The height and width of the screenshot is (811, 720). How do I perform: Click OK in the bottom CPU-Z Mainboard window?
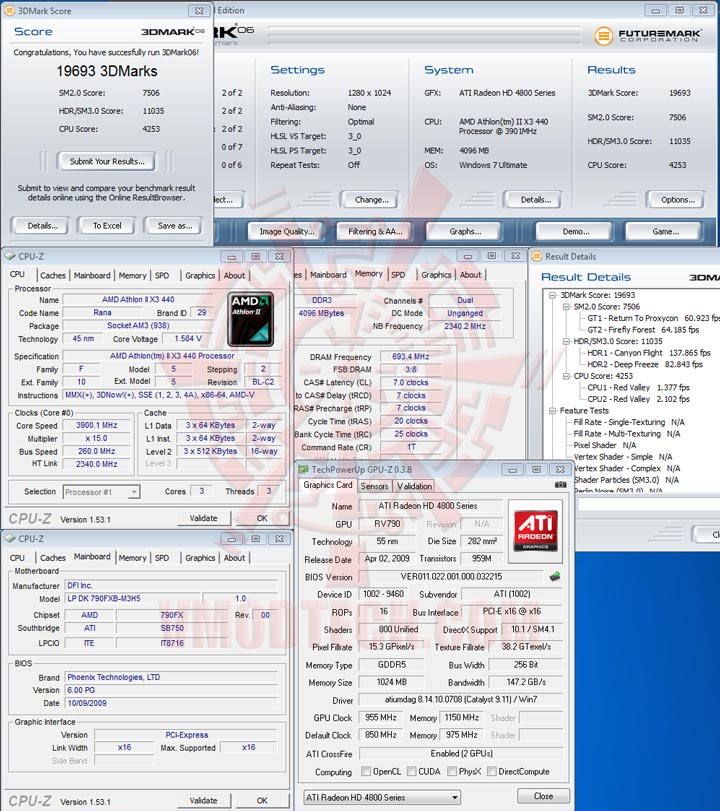262,801
